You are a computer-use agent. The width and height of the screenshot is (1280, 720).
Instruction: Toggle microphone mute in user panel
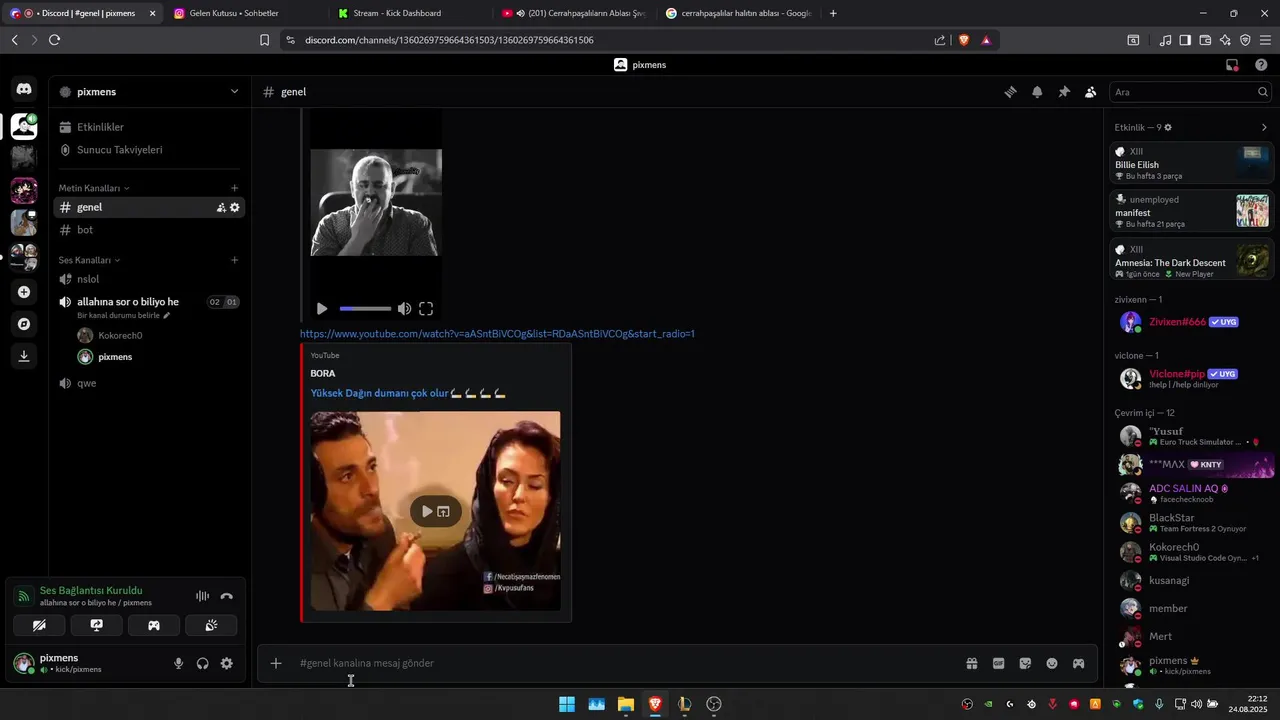coord(179,663)
